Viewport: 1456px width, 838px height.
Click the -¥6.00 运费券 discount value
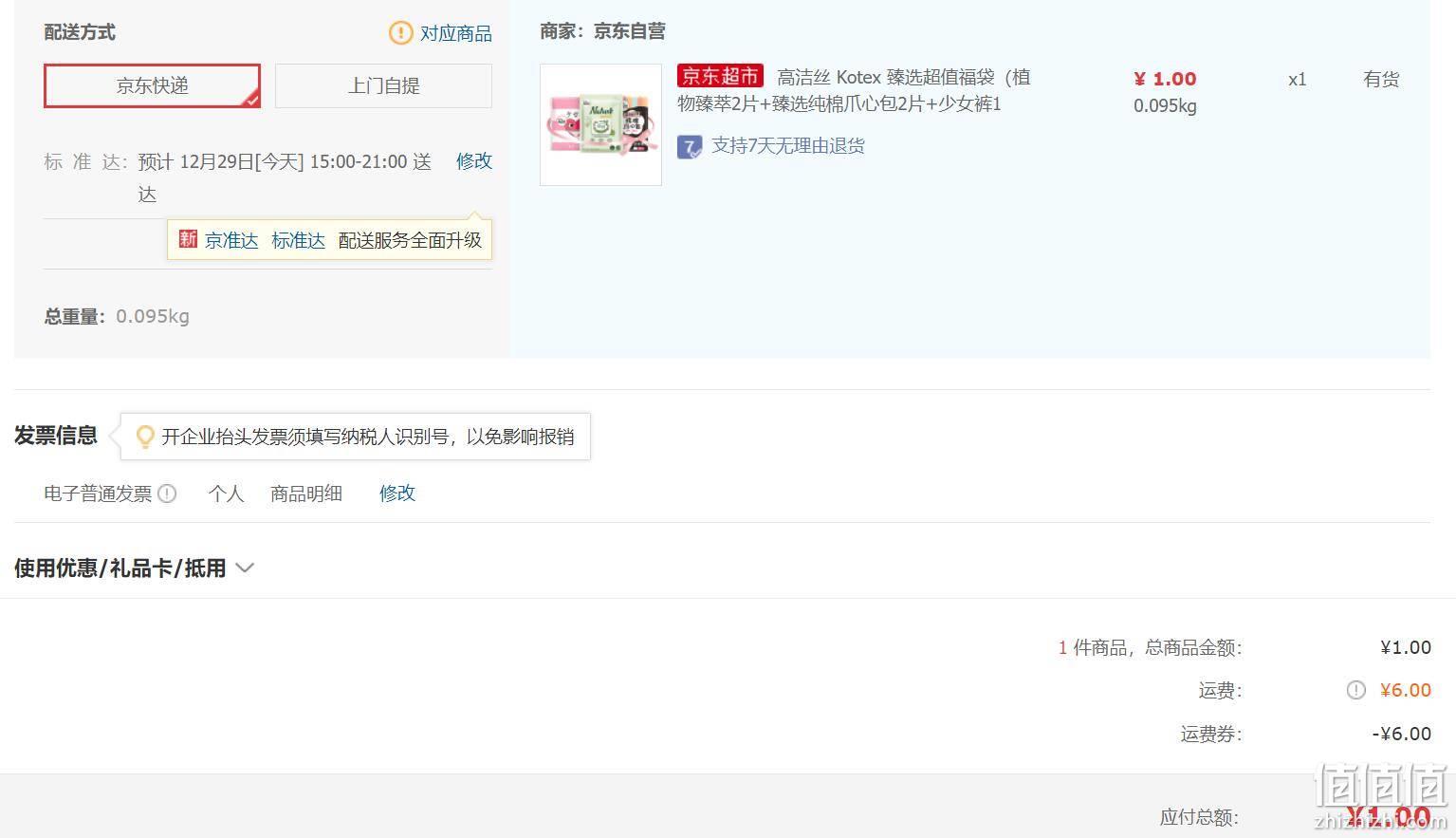[1402, 734]
